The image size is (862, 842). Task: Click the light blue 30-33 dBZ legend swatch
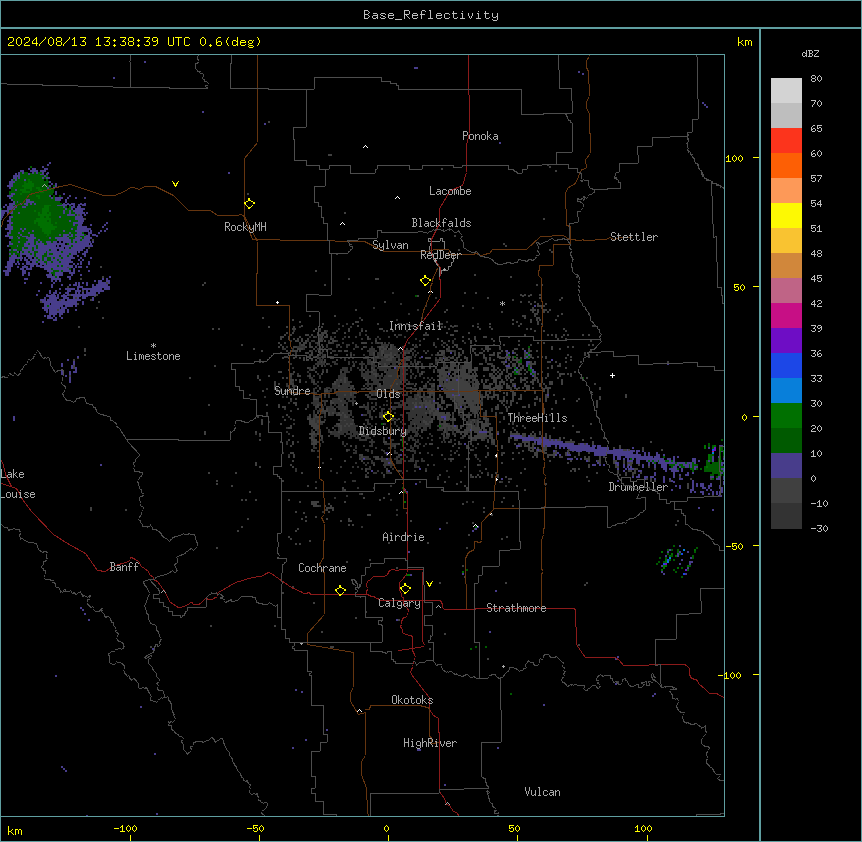click(786, 390)
